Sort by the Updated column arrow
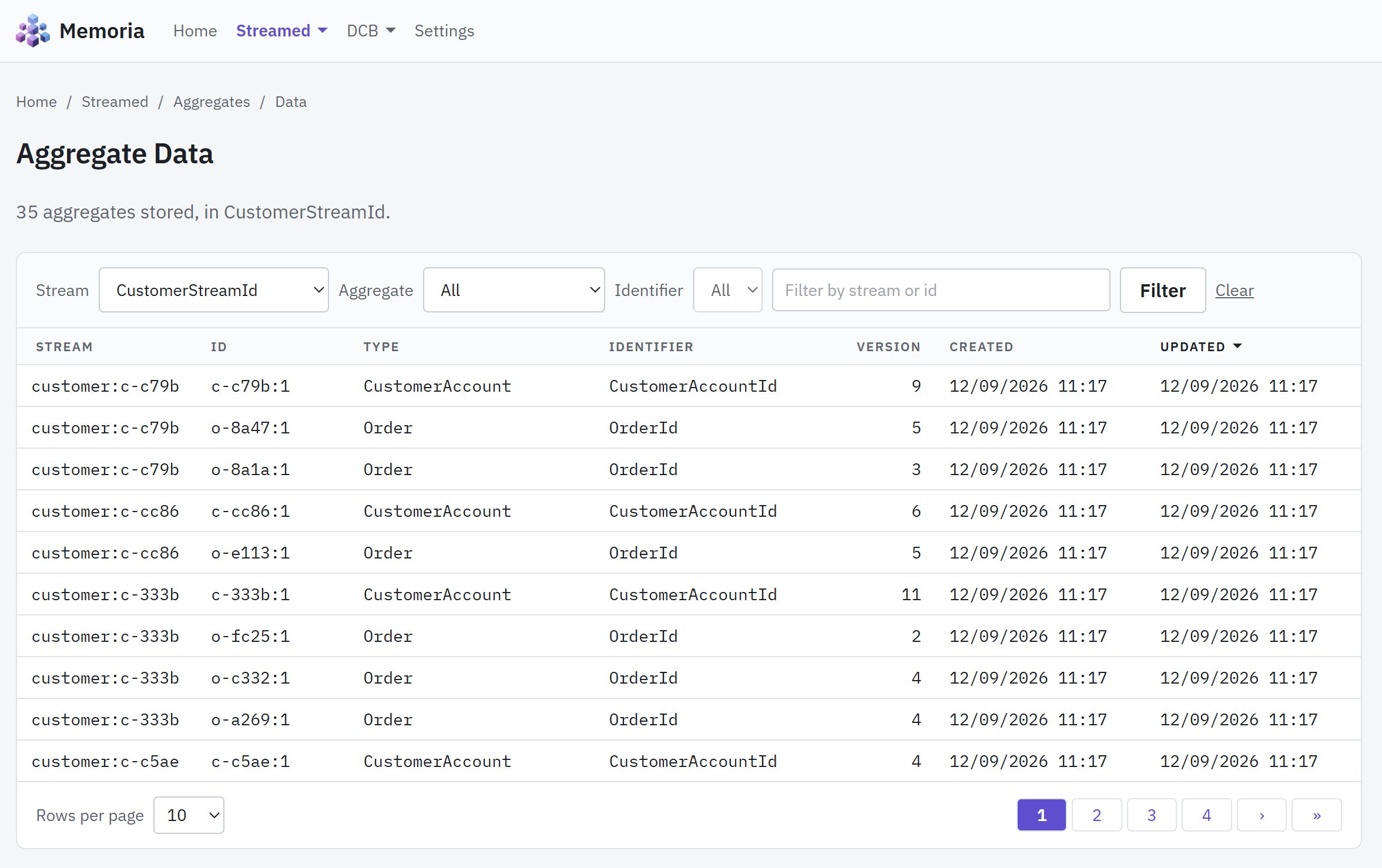Image resolution: width=1382 pixels, height=868 pixels. coord(1237,346)
